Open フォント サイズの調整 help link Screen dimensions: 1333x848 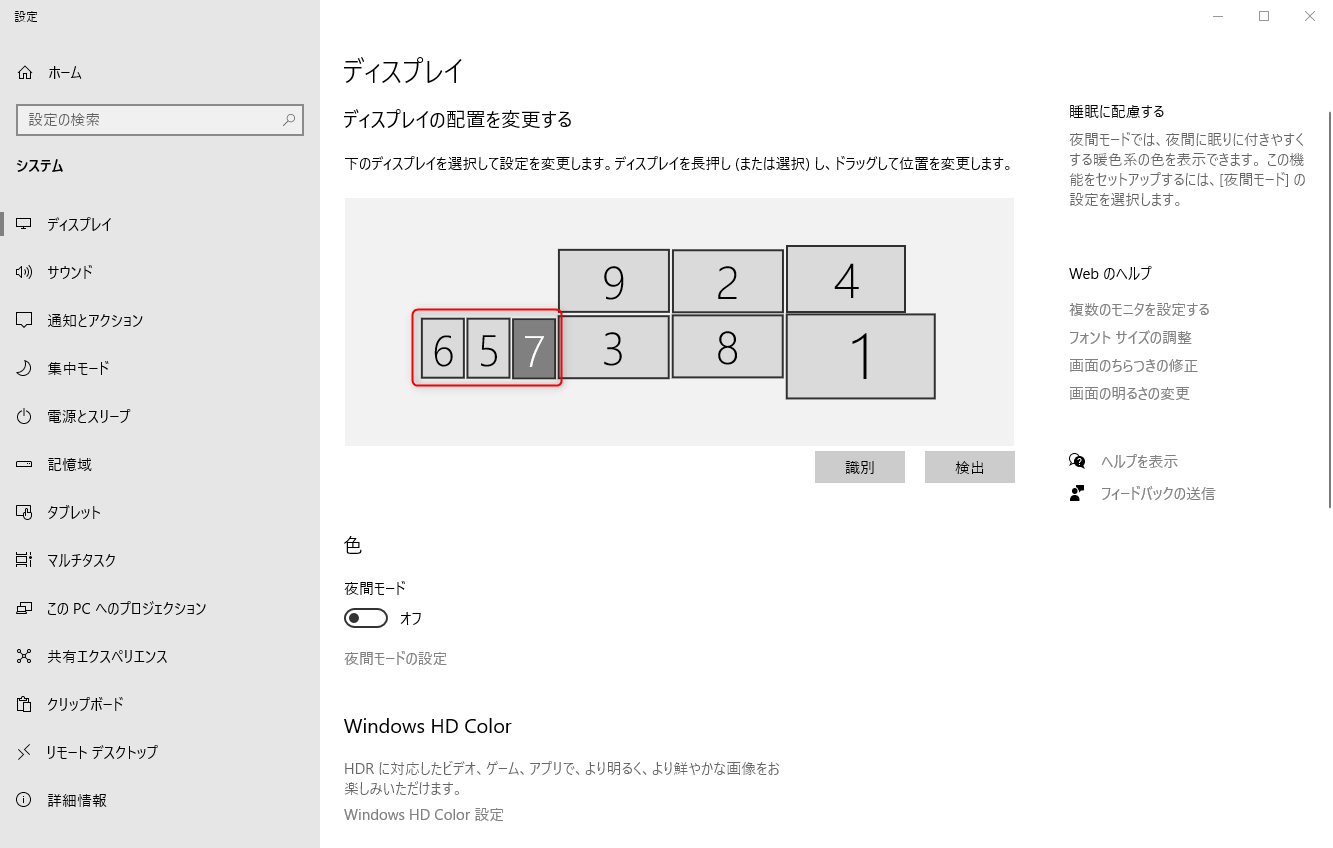(x=1130, y=338)
